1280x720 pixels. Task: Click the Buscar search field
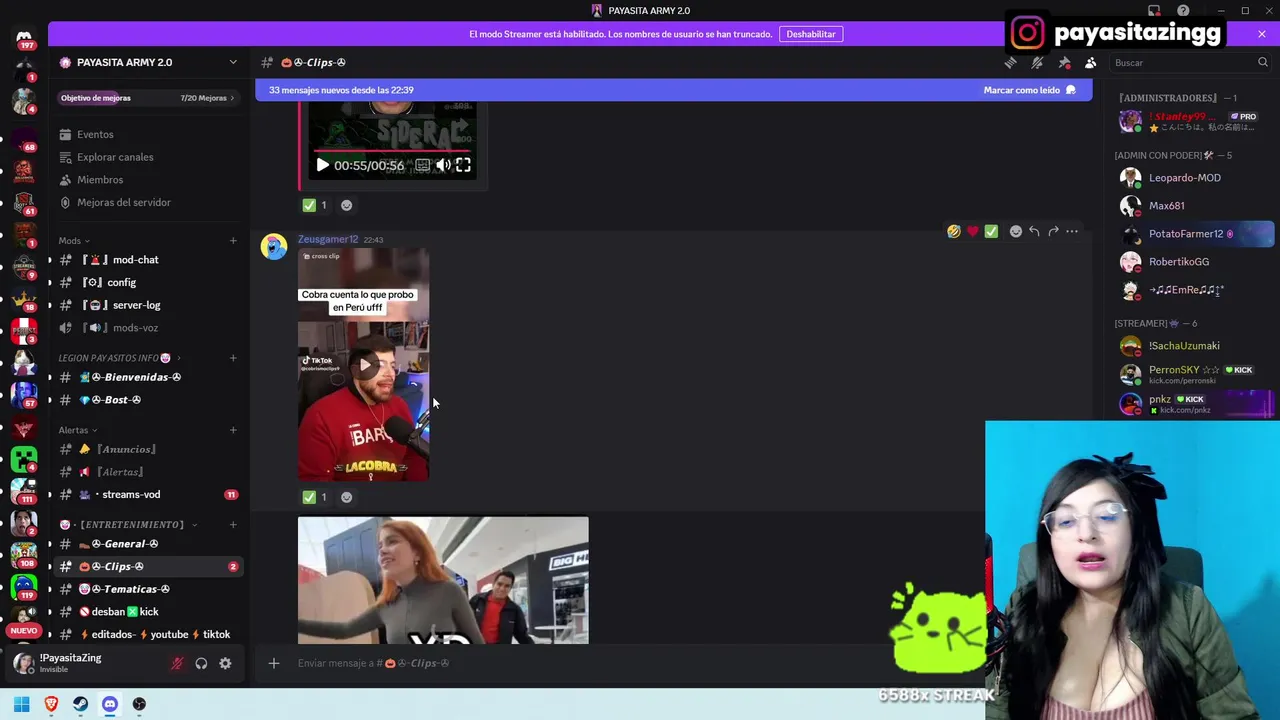click(x=1190, y=62)
